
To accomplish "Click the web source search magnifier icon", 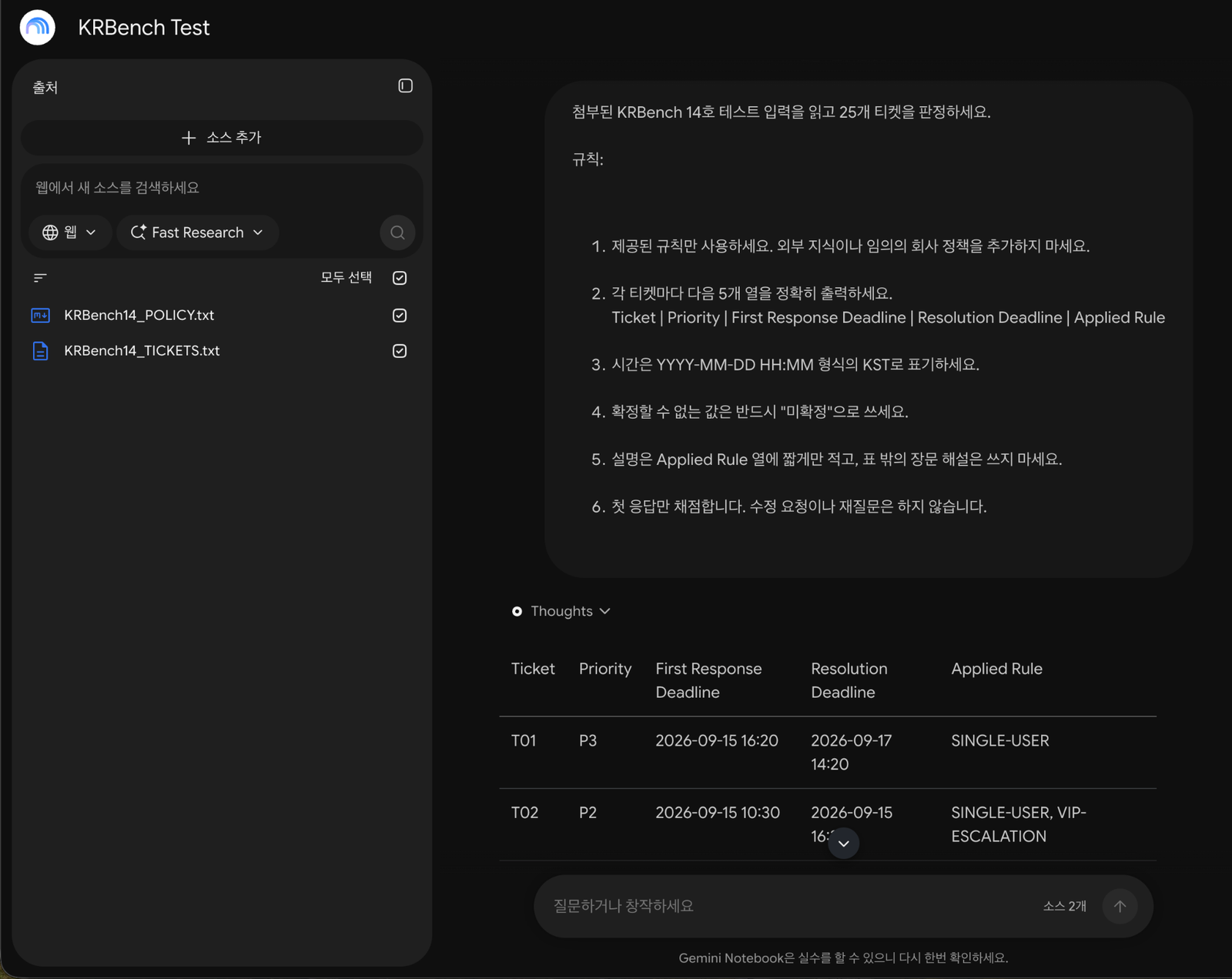I will pyautogui.click(x=397, y=232).
